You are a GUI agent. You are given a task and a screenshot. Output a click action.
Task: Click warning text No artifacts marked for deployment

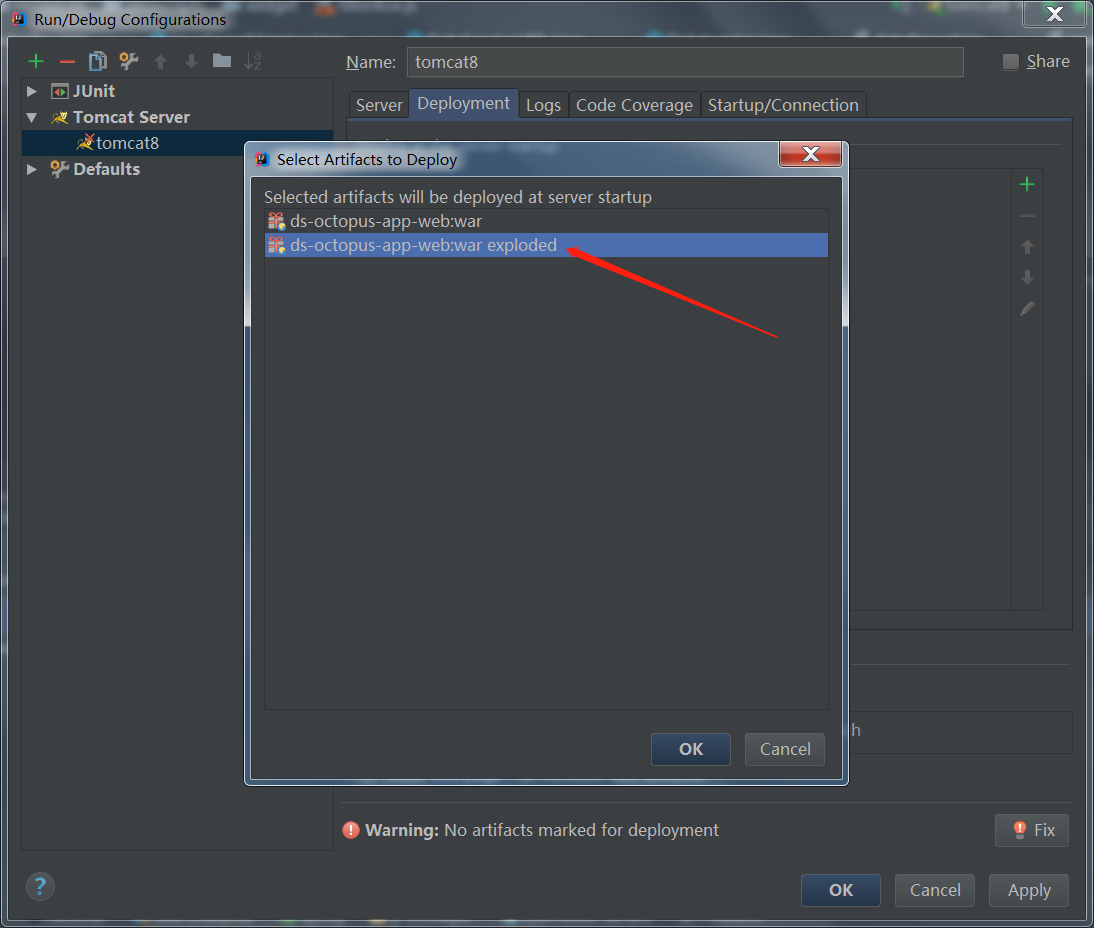click(x=581, y=830)
